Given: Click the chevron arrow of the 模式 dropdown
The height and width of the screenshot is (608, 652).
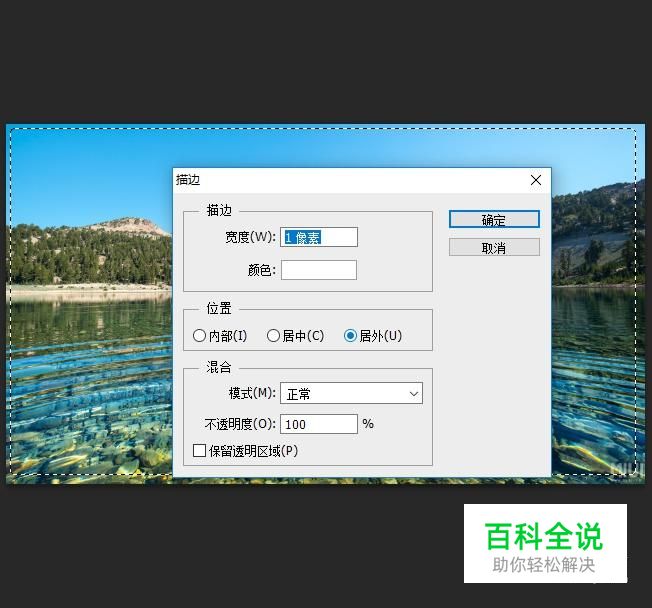Looking at the screenshot, I should (x=413, y=393).
